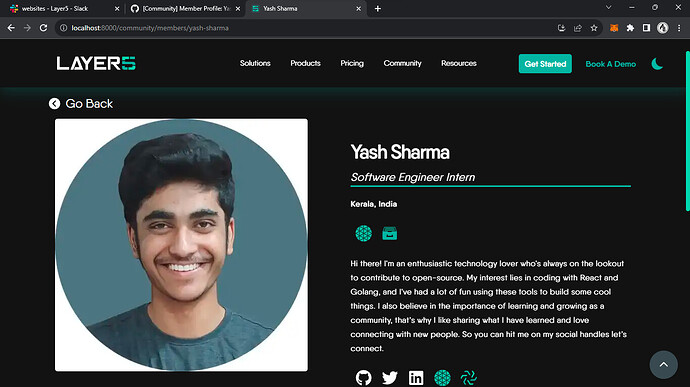Expand the tab search chevron

click(x=609, y=7)
